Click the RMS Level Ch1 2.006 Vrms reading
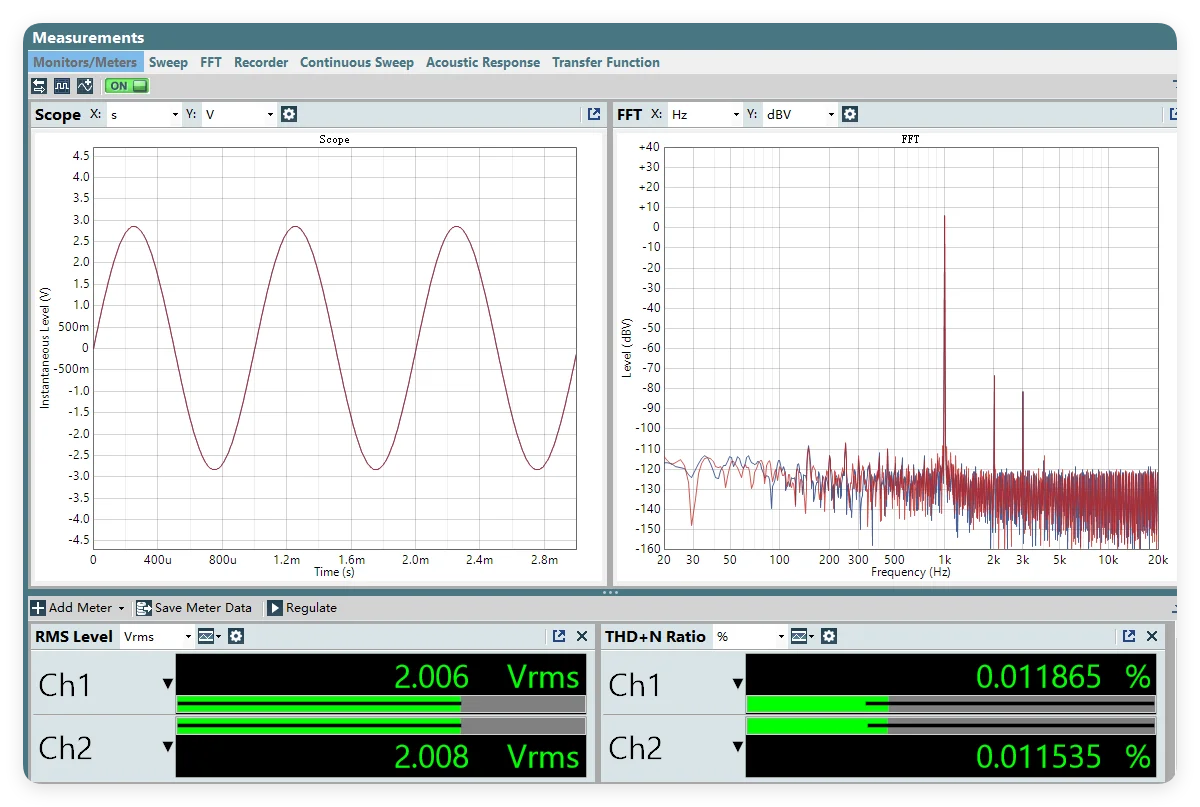 [487, 677]
